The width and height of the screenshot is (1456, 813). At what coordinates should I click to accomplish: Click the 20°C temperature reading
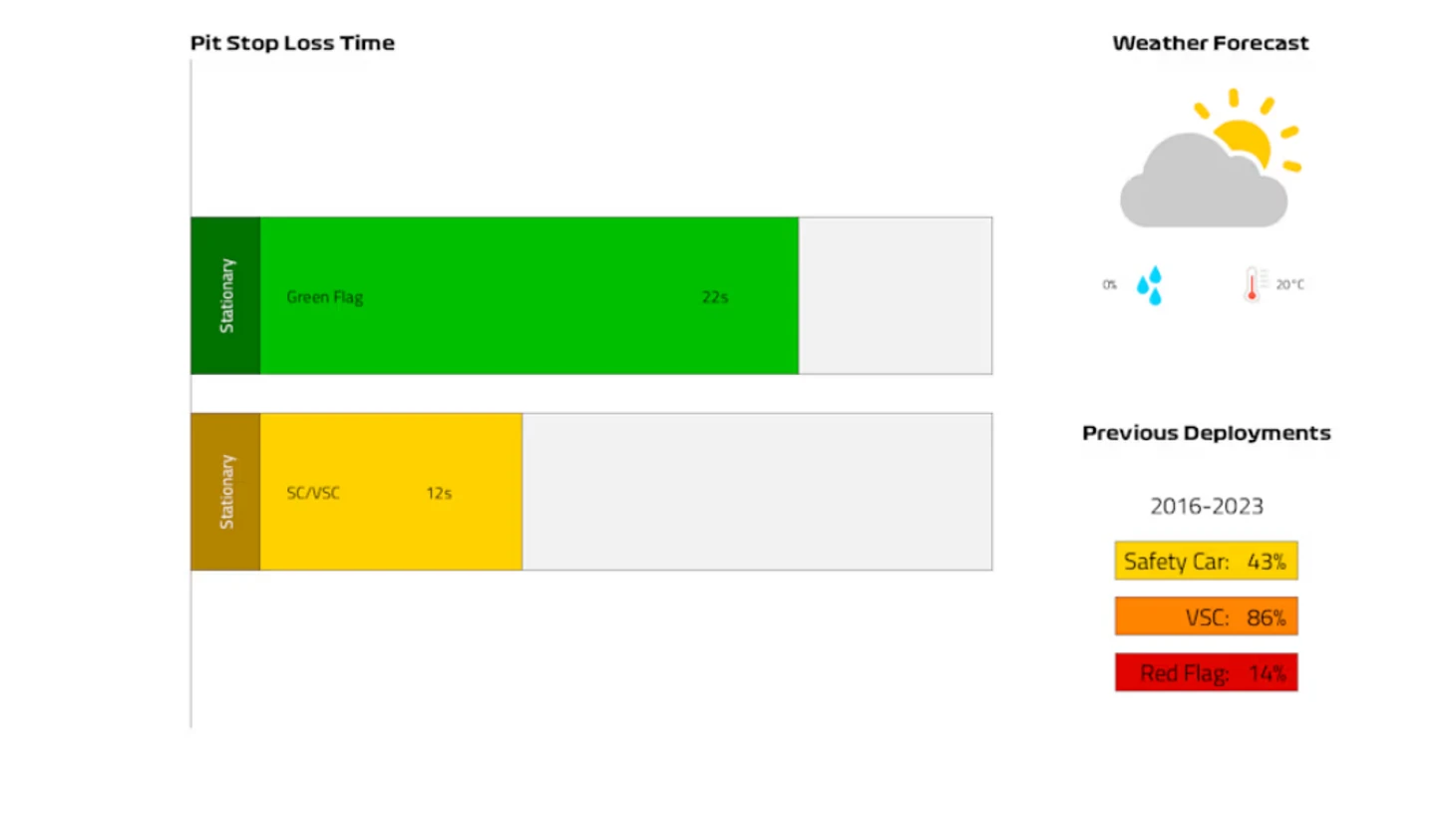[1289, 285]
